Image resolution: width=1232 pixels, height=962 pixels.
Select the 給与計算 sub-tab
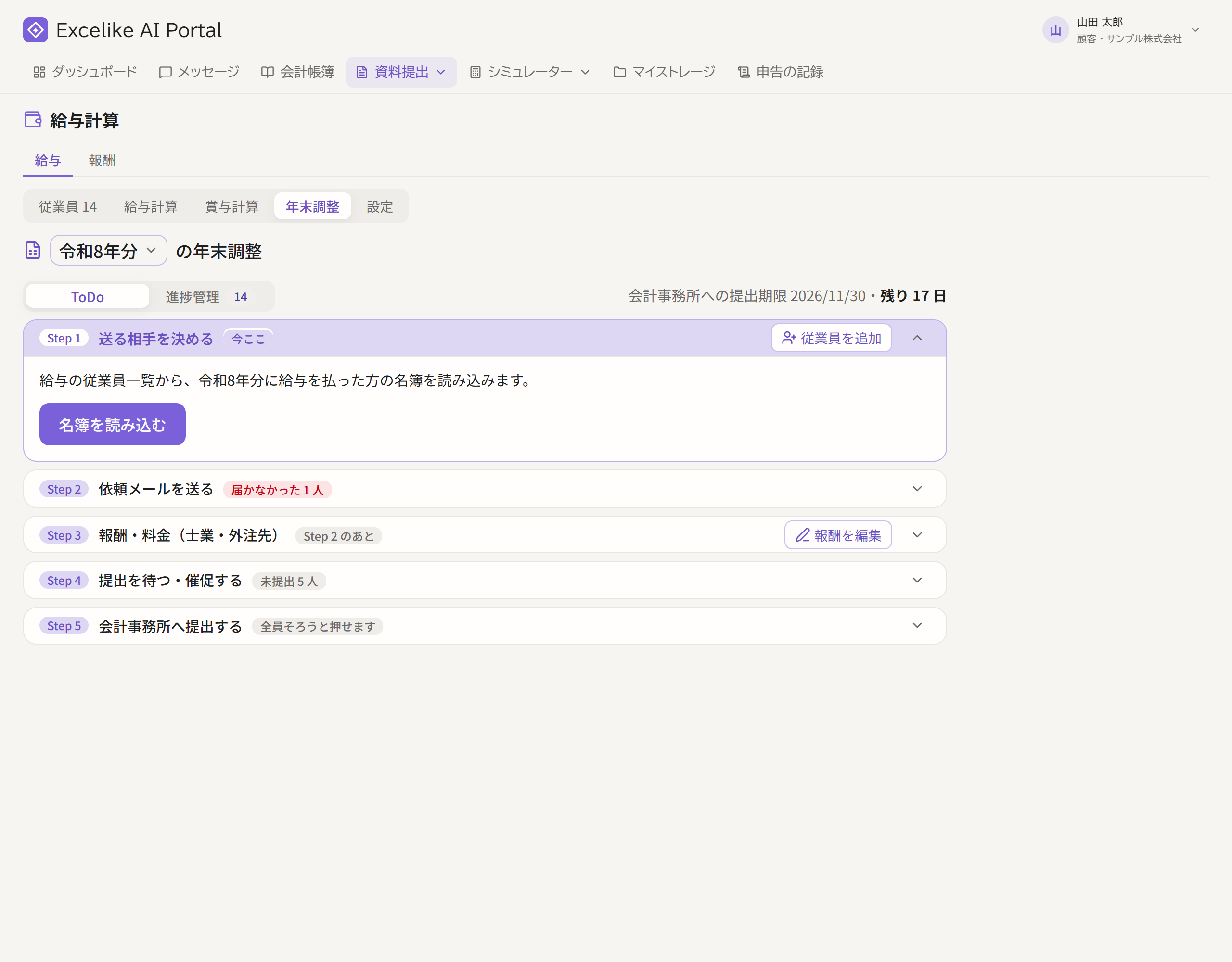pos(151,206)
